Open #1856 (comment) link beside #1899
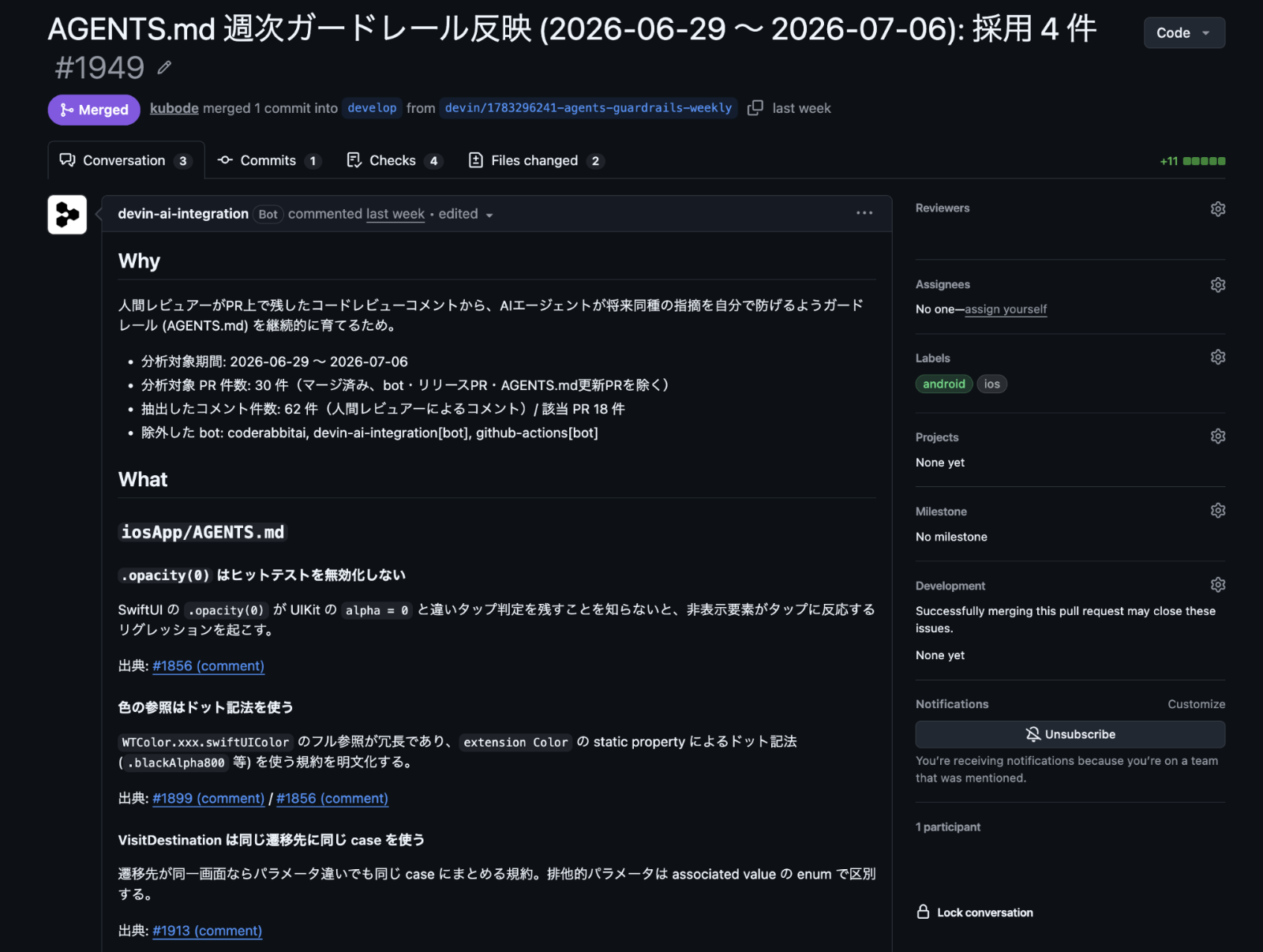Image resolution: width=1263 pixels, height=952 pixels. (x=332, y=799)
